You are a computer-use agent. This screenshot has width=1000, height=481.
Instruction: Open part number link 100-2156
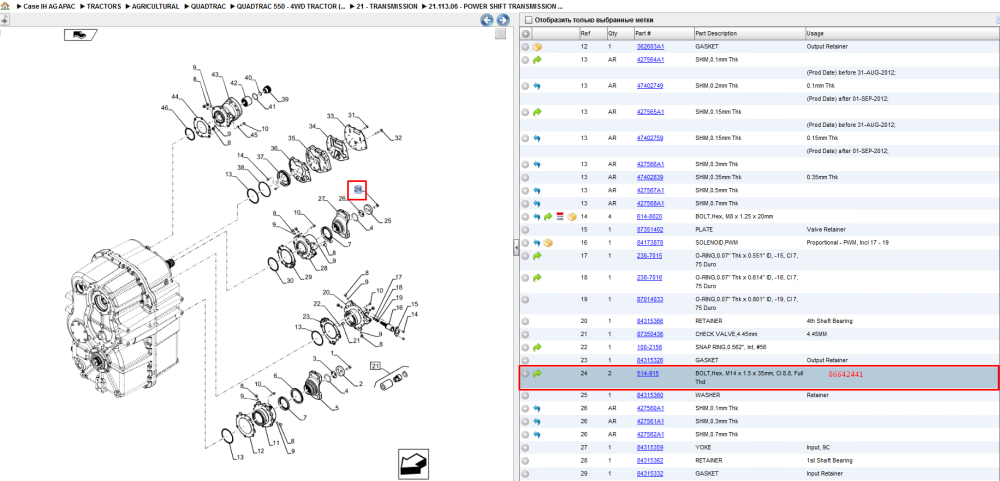click(647, 348)
